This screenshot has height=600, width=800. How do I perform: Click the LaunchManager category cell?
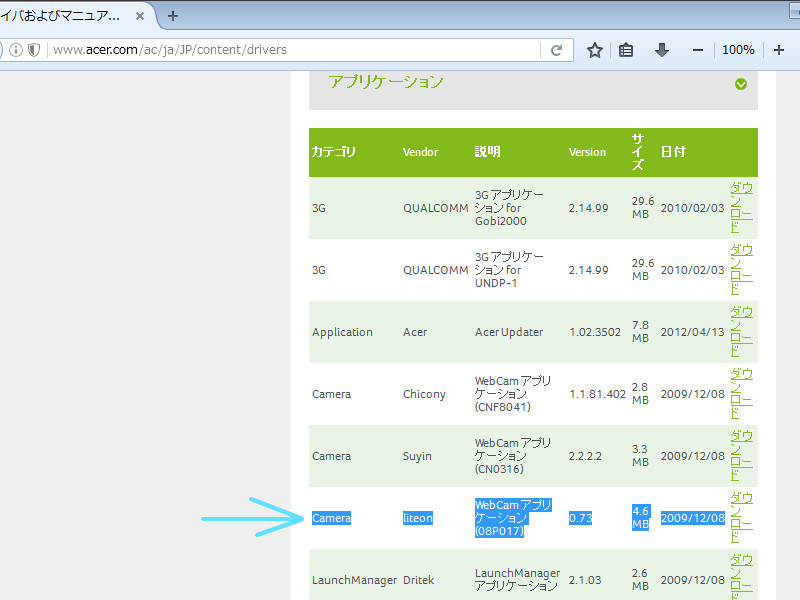(354, 580)
